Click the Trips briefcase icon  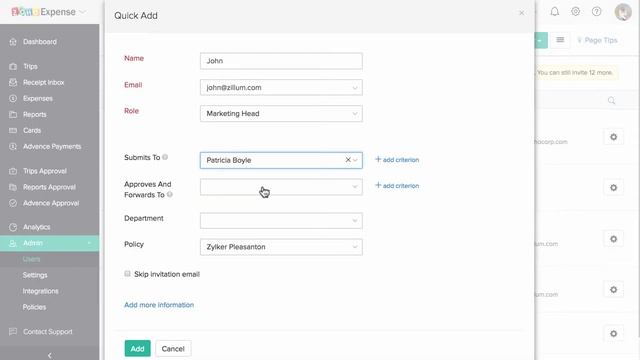click(13, 66)
